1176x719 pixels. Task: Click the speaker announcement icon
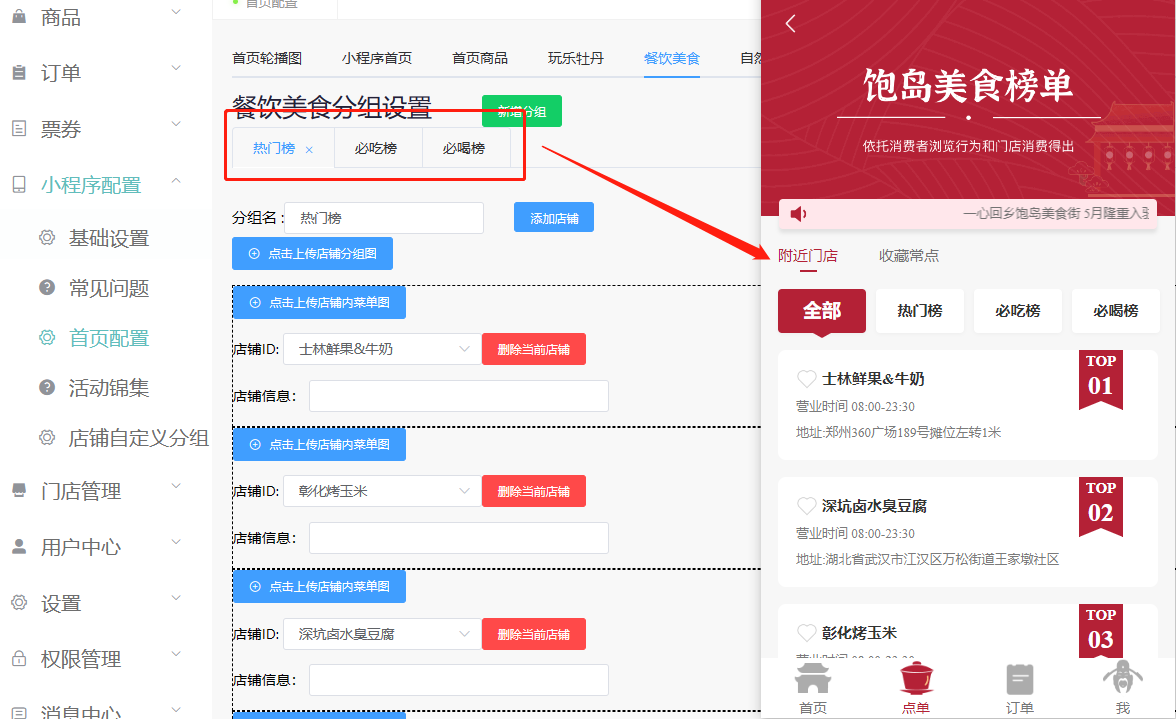[798, 214]
